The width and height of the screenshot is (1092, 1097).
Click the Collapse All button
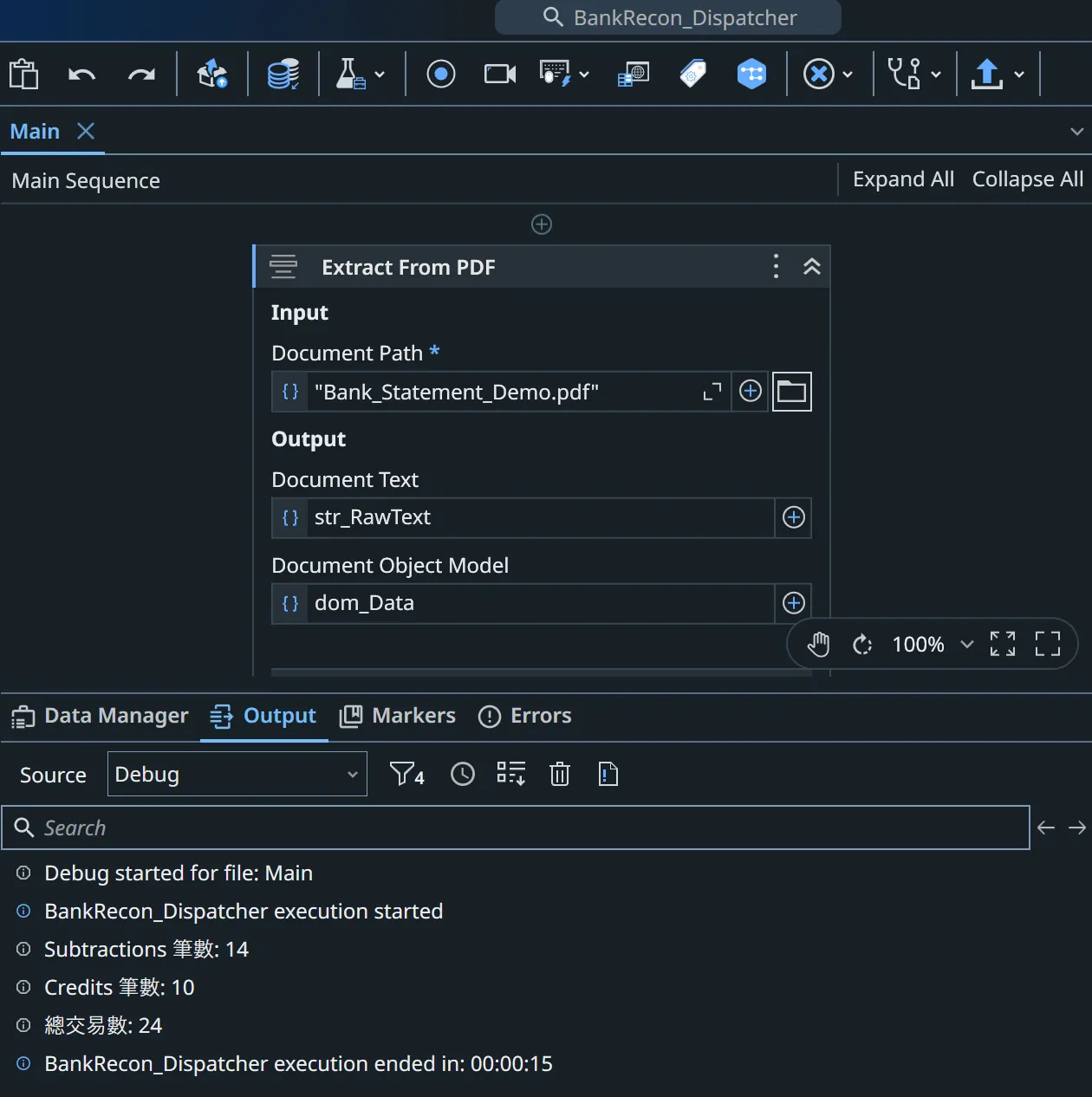[x=1028, y=179]
